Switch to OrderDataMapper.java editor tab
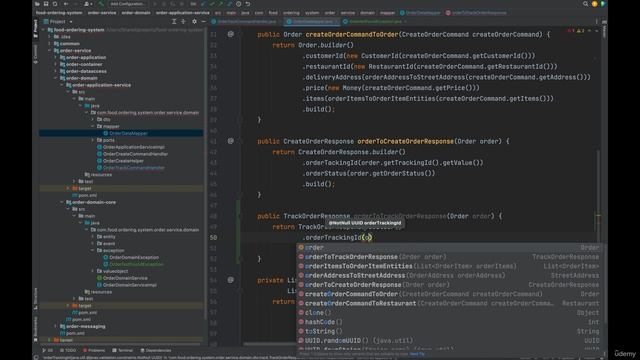 point(312,21)
